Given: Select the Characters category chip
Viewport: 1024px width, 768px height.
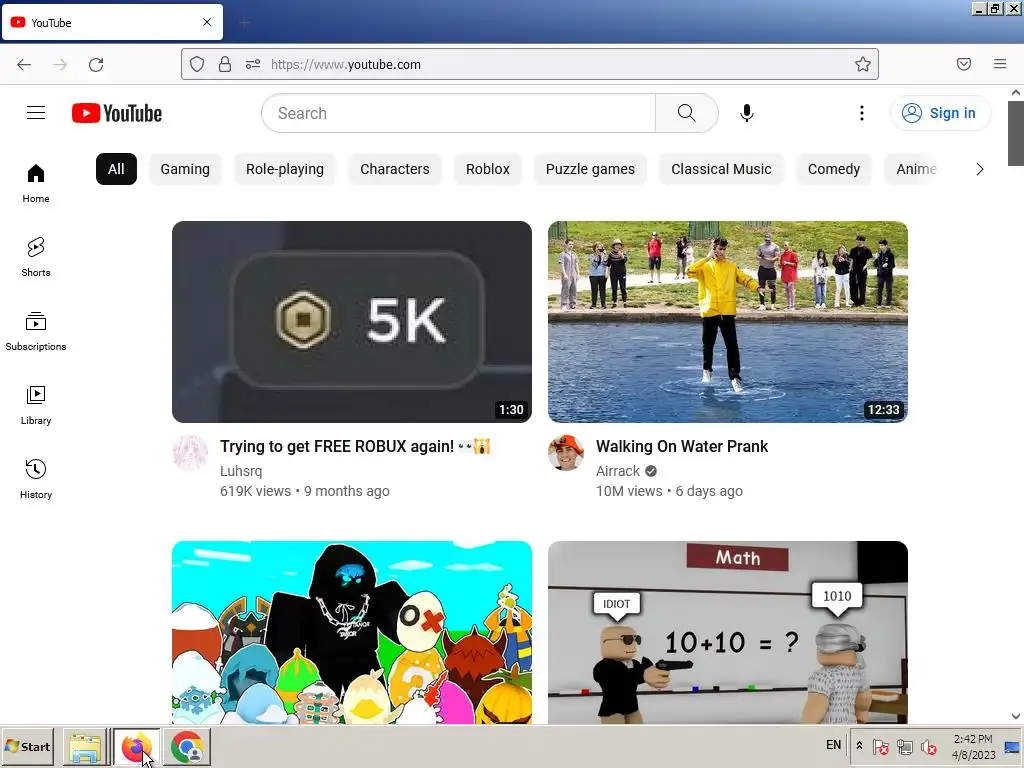Looking at the screenshot, I should click(395, 169).
